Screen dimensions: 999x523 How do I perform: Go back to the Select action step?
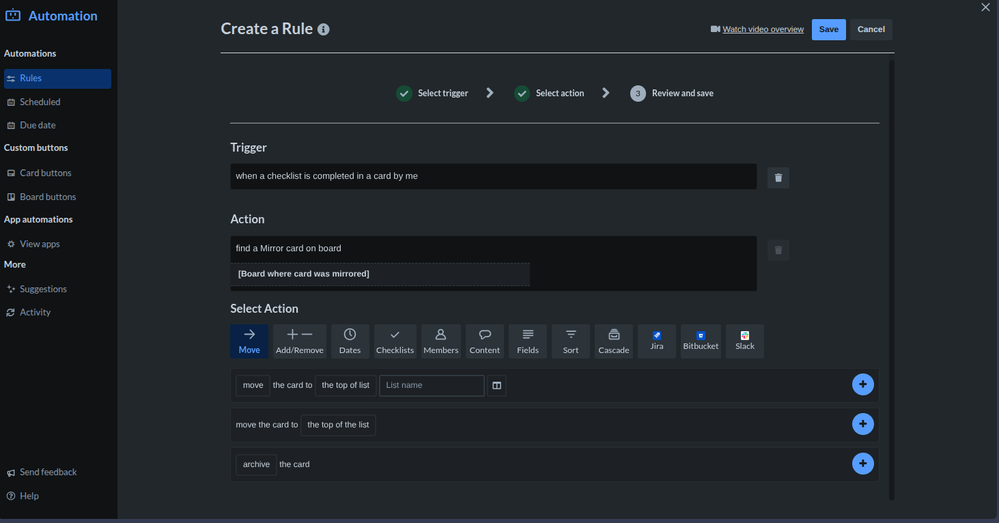(x=549, y=93)
